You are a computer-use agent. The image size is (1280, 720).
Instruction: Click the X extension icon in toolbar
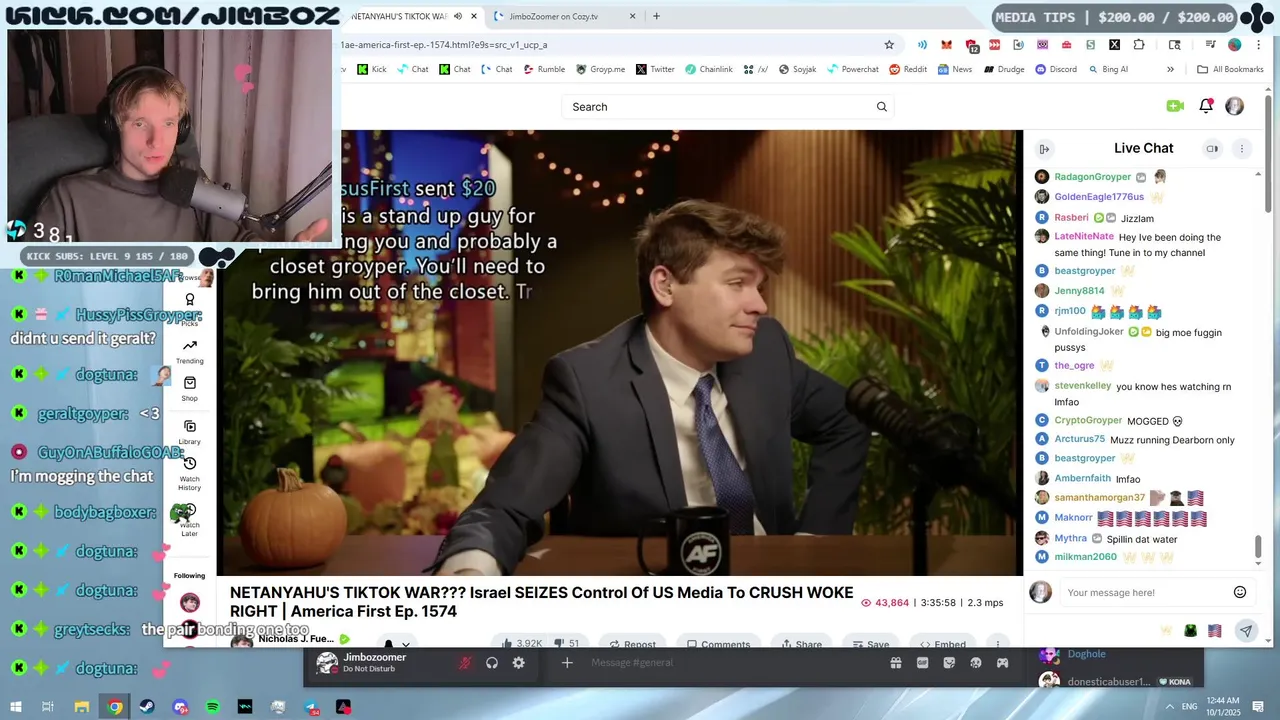(1114, 45)
